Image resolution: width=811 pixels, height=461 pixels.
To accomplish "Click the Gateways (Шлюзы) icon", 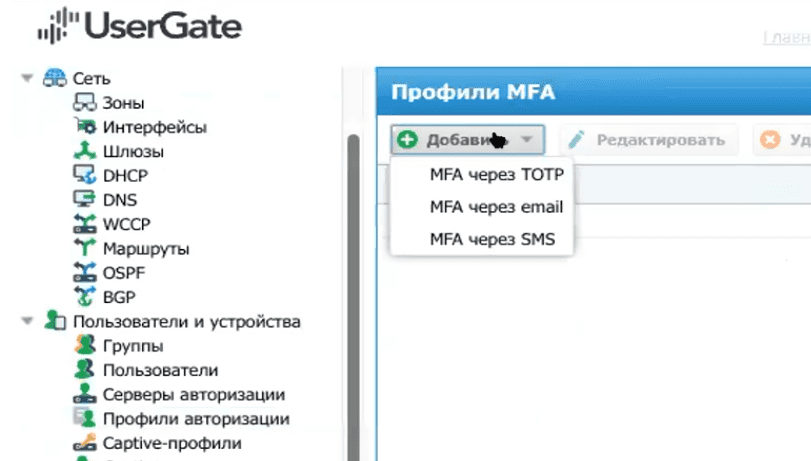I will pyautogui.click(x=85, y=151).
